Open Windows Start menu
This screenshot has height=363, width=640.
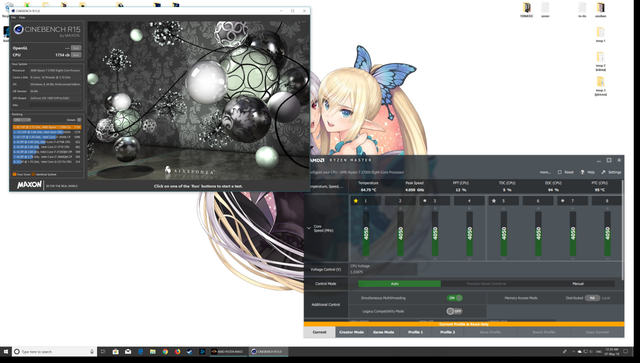tap(6, 351)
